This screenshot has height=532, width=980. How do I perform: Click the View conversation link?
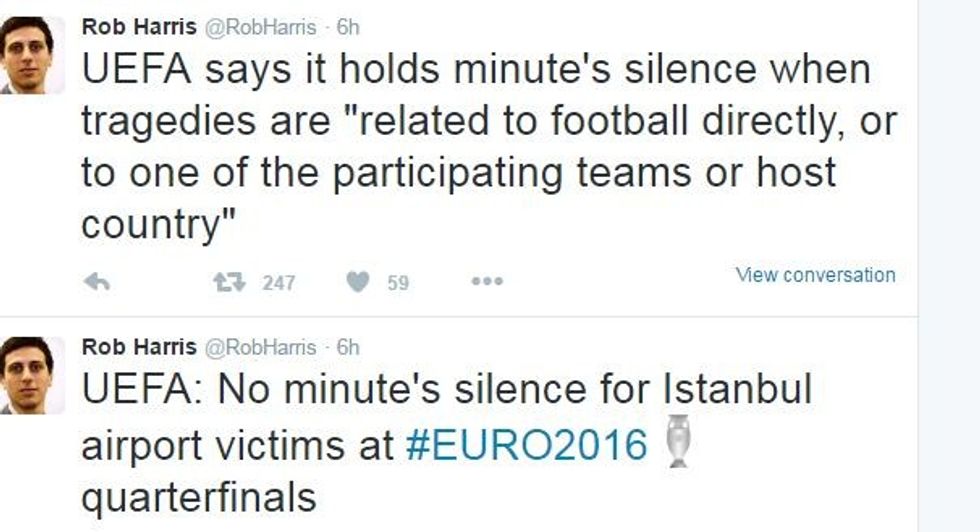(815, 275)
